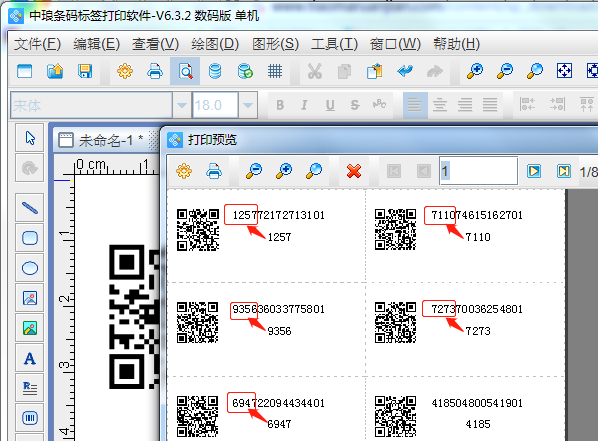Toggle underline text formatting
The width and height of the screenshot is (598, 441).
coord(330,105)
